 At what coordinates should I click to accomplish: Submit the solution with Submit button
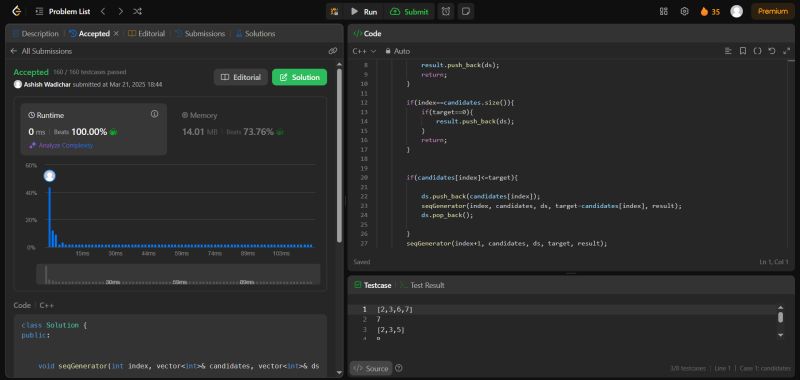(x=409, y=12)
